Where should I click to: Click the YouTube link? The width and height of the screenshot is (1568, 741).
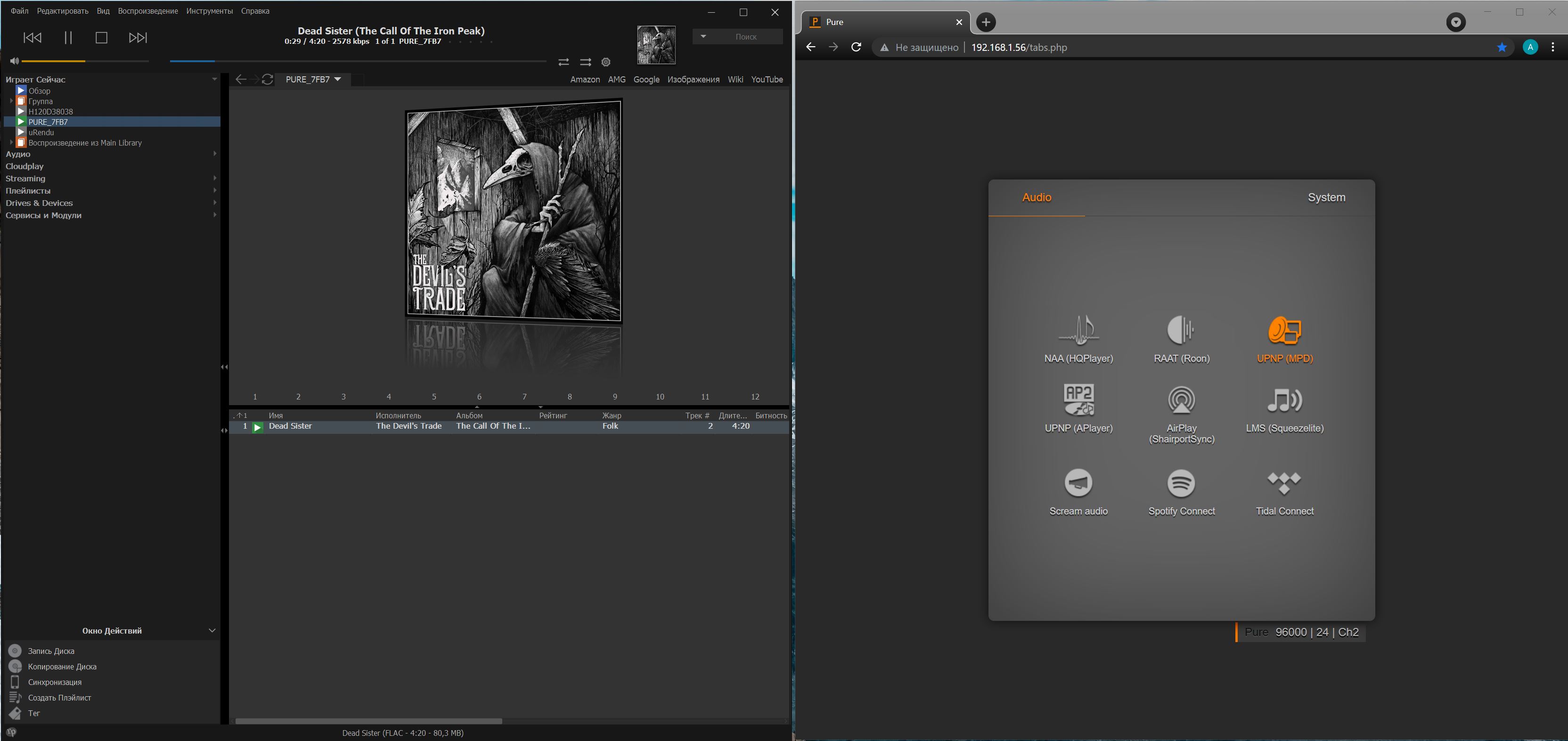point(767,79)
